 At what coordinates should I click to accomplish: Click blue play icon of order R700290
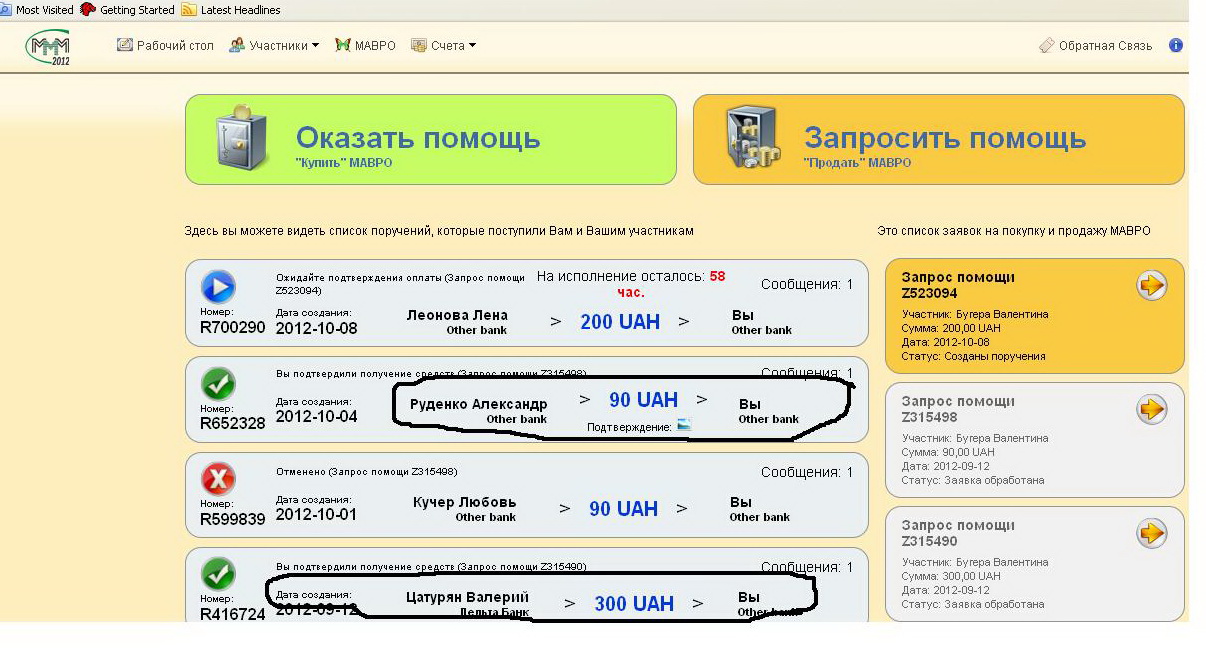point(218,287)
